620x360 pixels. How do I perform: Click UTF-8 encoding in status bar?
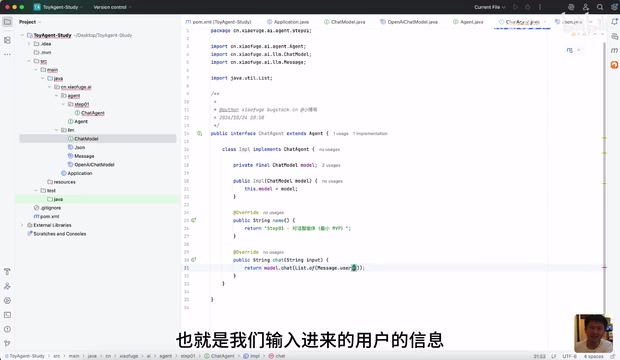569,356
